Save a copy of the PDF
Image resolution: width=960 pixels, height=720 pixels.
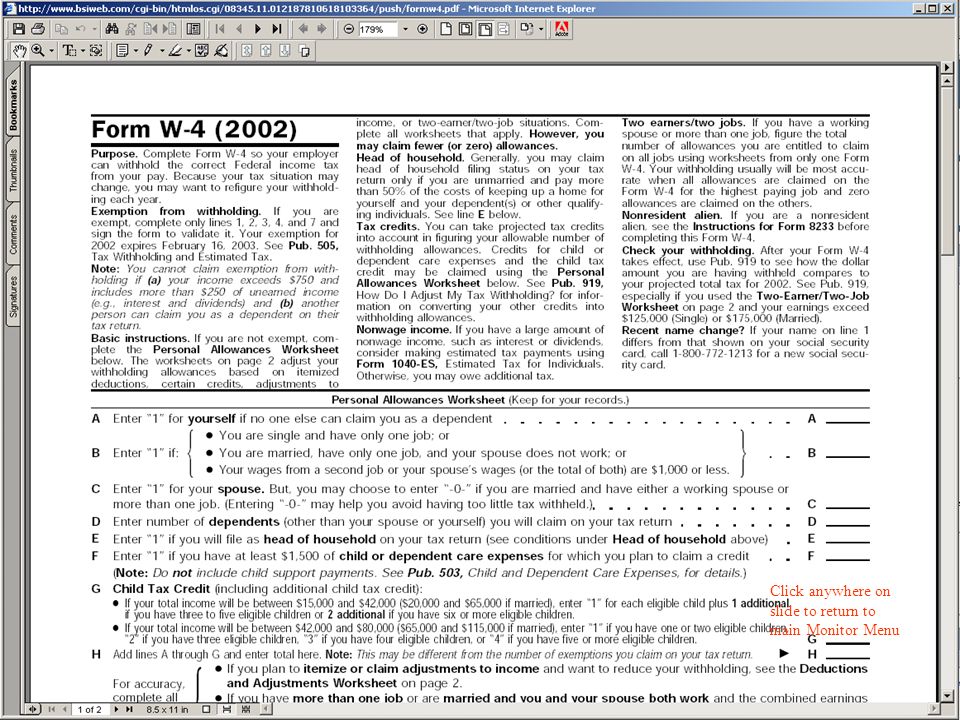tap(18, 29)
